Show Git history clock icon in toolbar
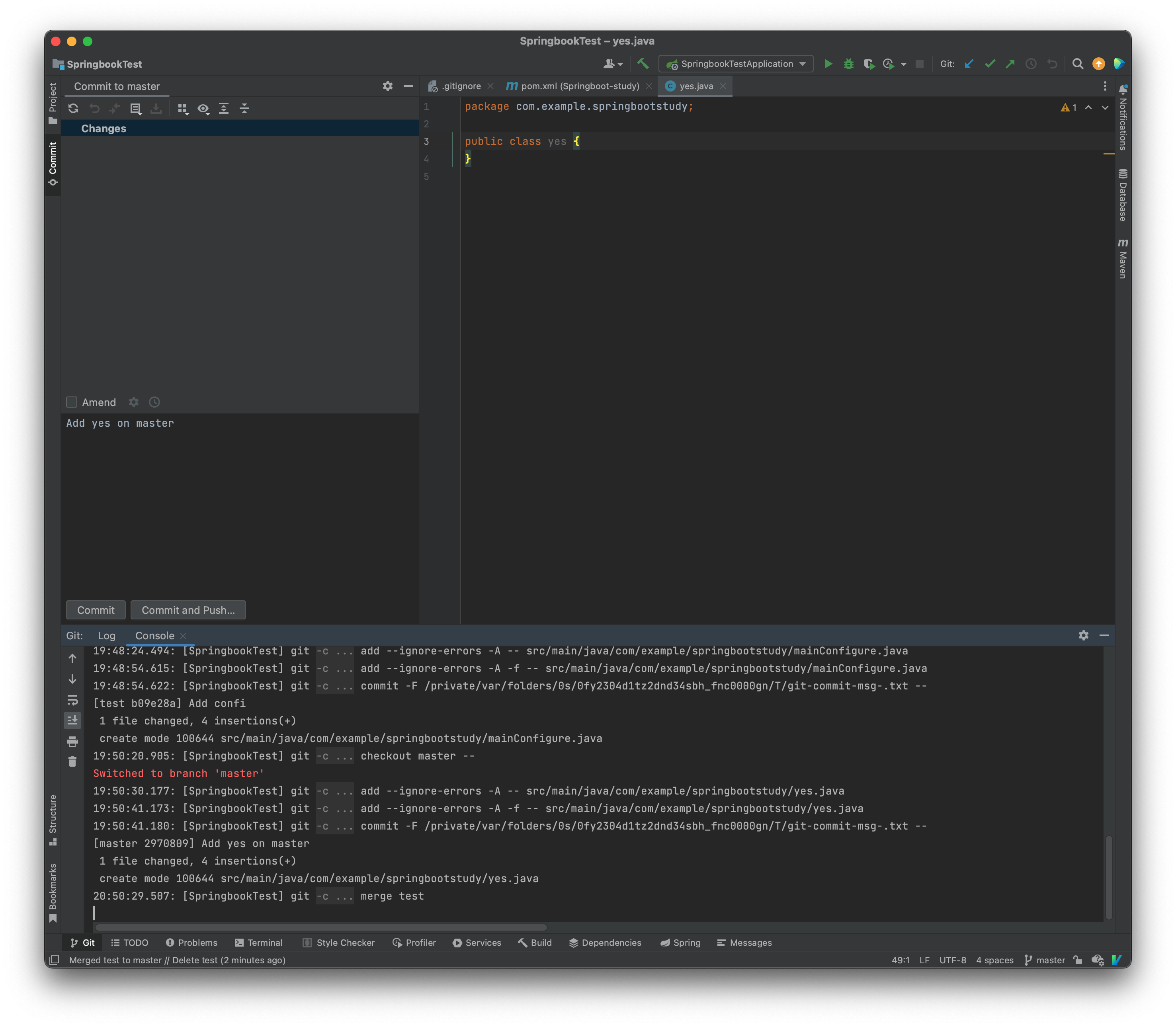Image resolution: width=1176 pixels, height=1027 pixels. click(1031, 64)
